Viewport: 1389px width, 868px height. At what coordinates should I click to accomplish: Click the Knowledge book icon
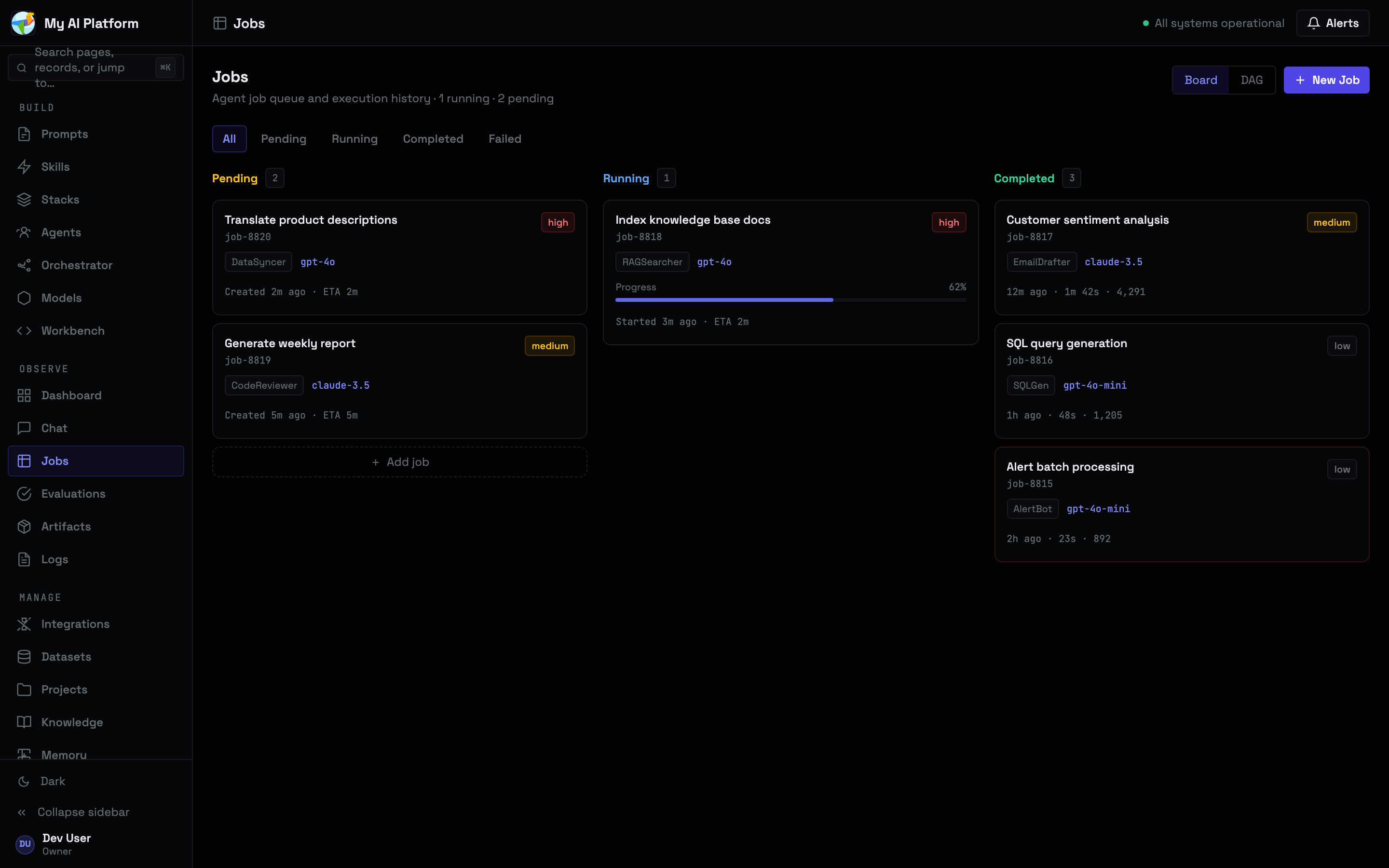(24, 721)
